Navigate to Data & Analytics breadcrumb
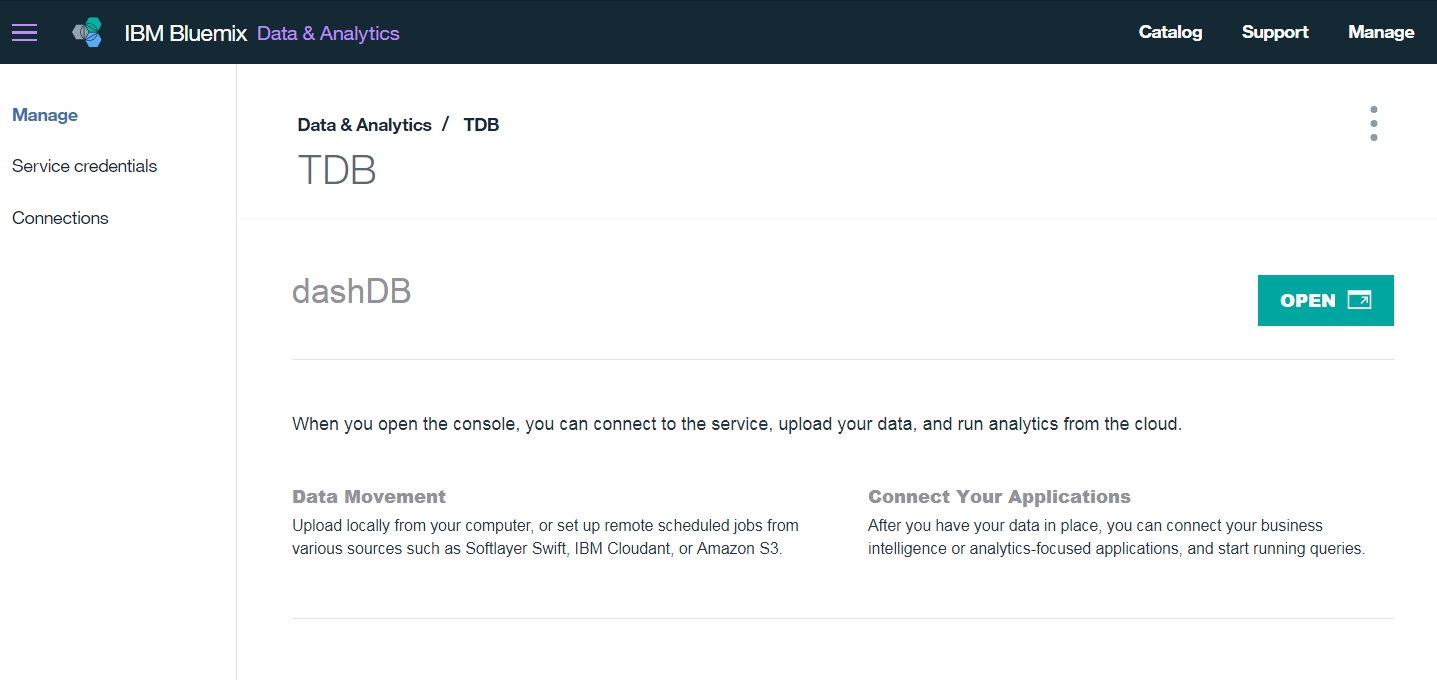Image resolution: width=1437 pixels, height=680 pixels. [x=364, y=125]
